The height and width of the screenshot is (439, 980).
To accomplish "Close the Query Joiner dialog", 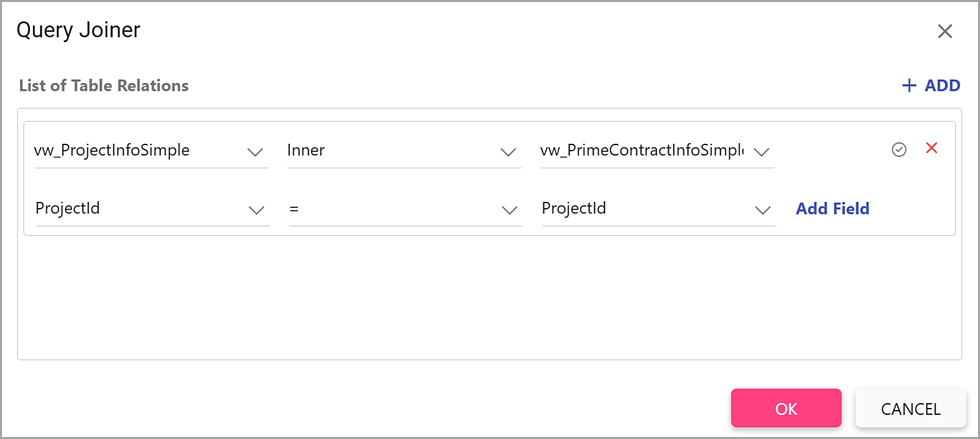I will pyautogui.click(x=944, y=32).
